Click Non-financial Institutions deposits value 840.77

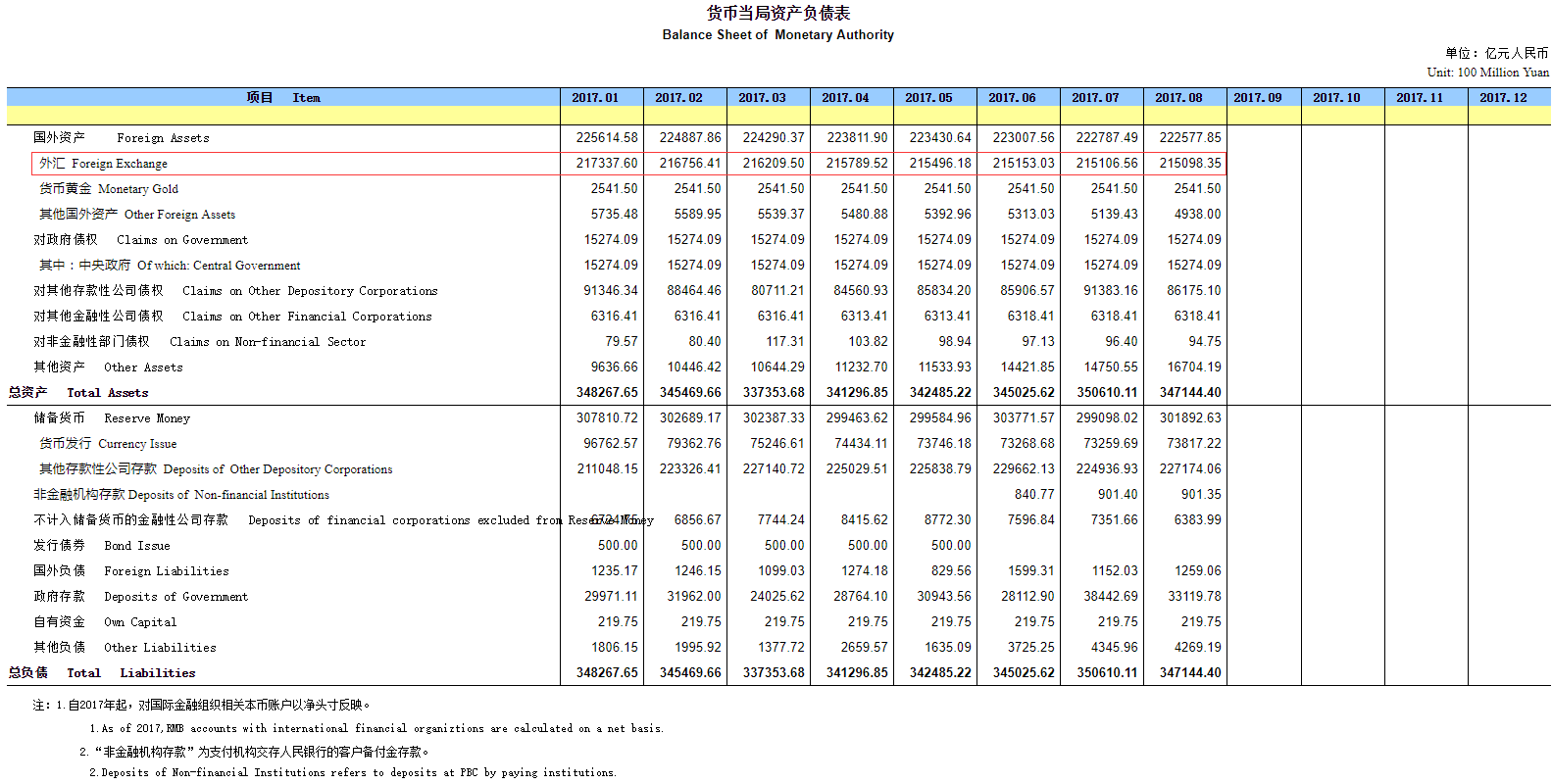coord(1035,495)
